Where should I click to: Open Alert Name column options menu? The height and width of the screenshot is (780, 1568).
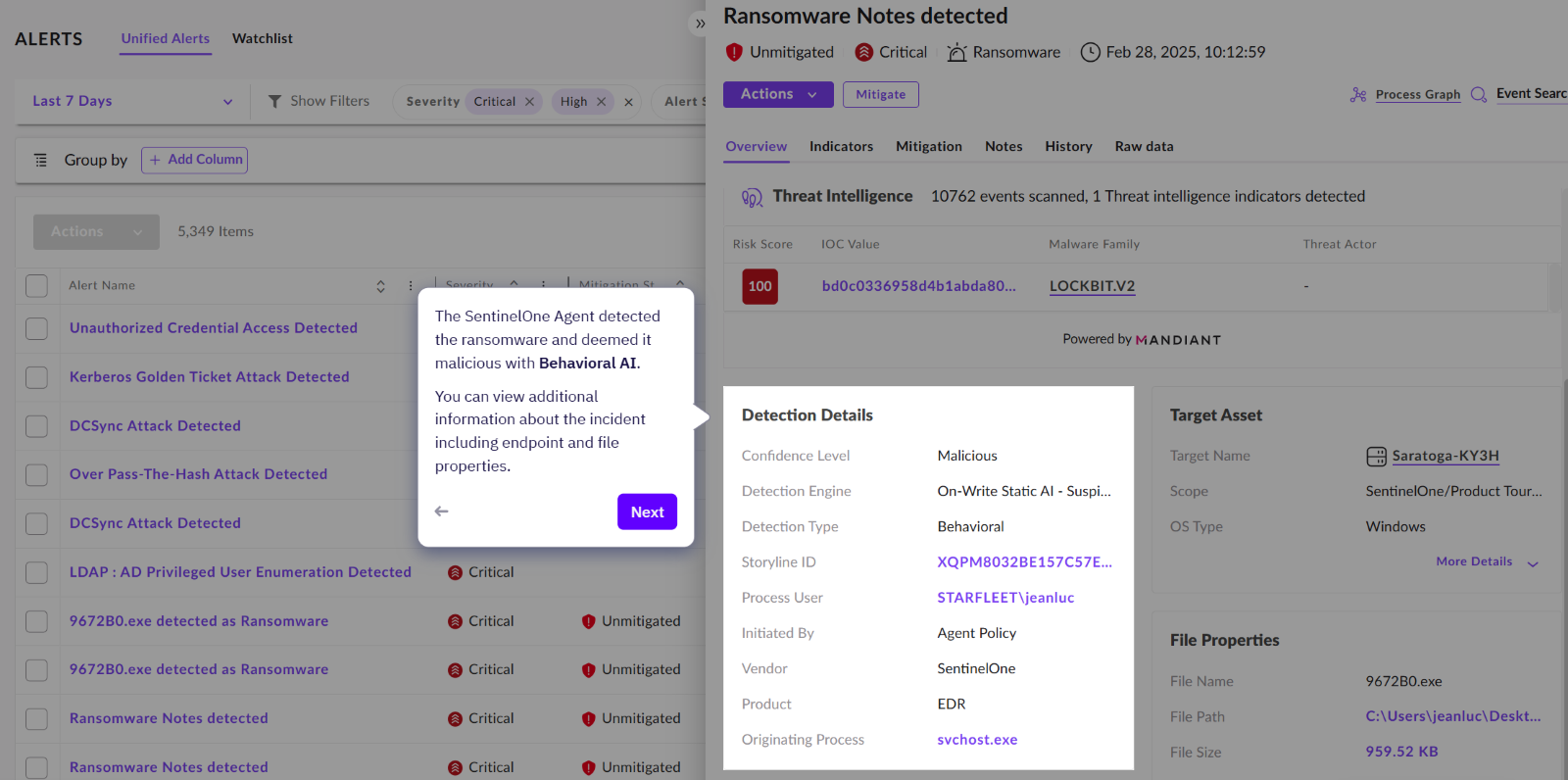tap(411, 286)
